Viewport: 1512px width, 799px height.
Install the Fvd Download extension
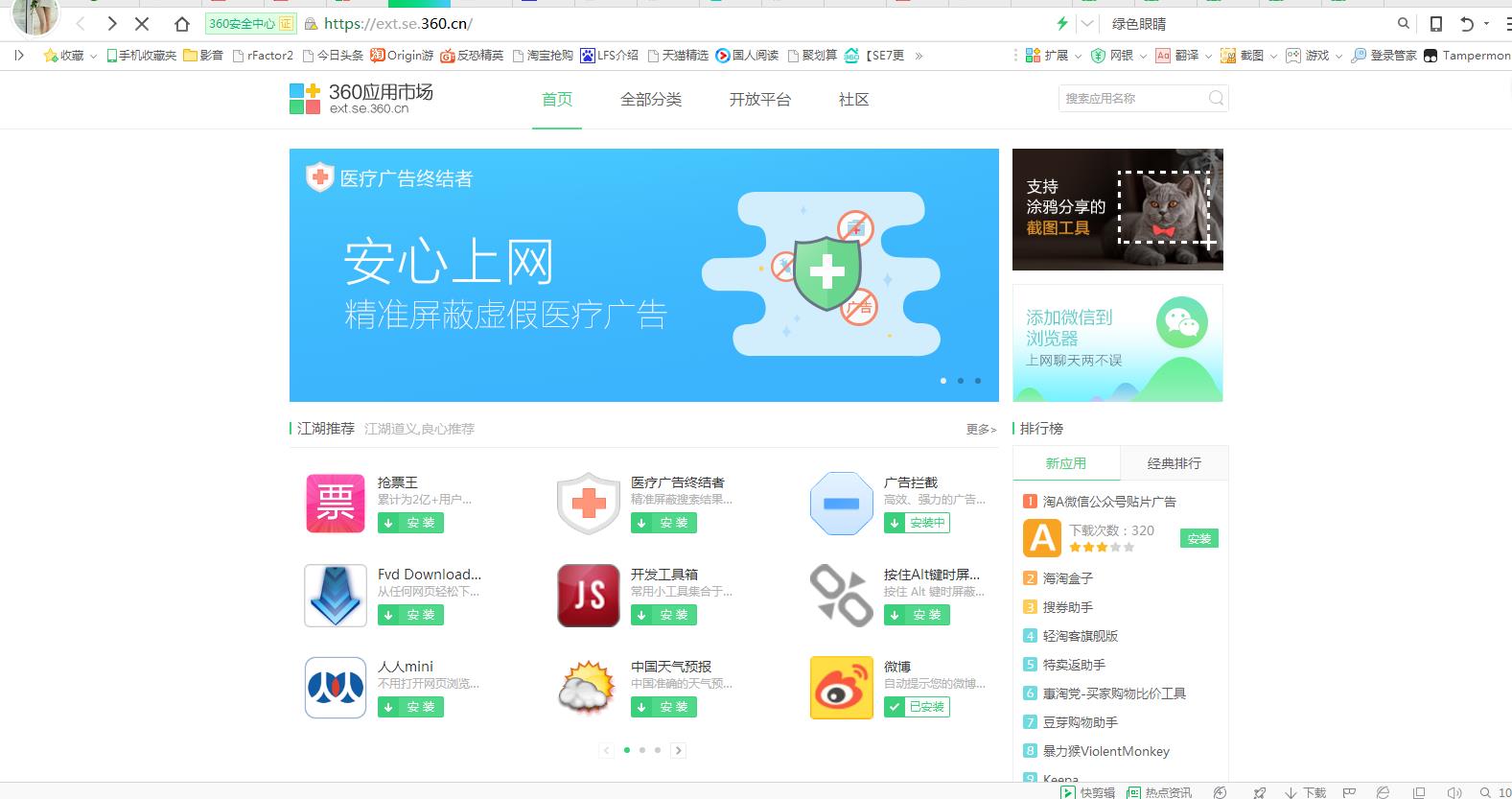click(x=410, y=615)
